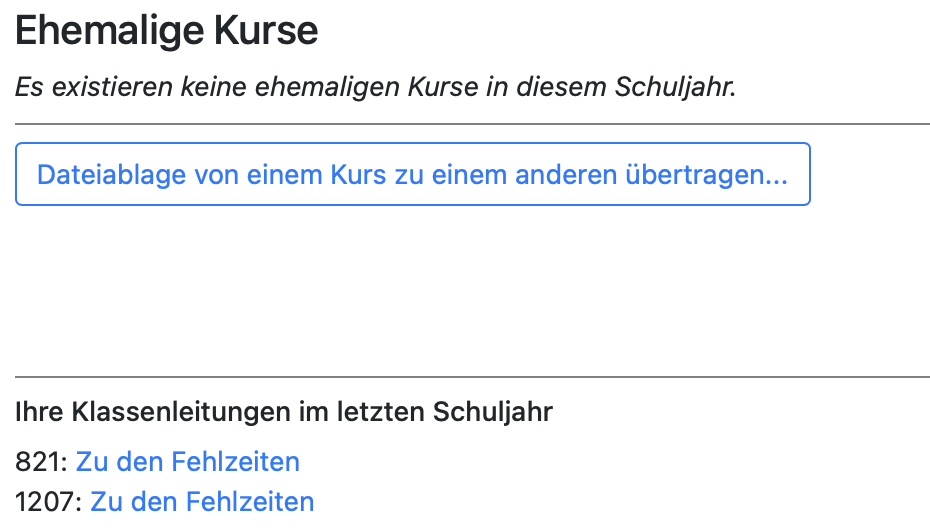This screenshot has width=930, height=532.
Task: Select the Ihre Klassenleitungen im letzten Schuljahr heading
Action: (284, 412)
